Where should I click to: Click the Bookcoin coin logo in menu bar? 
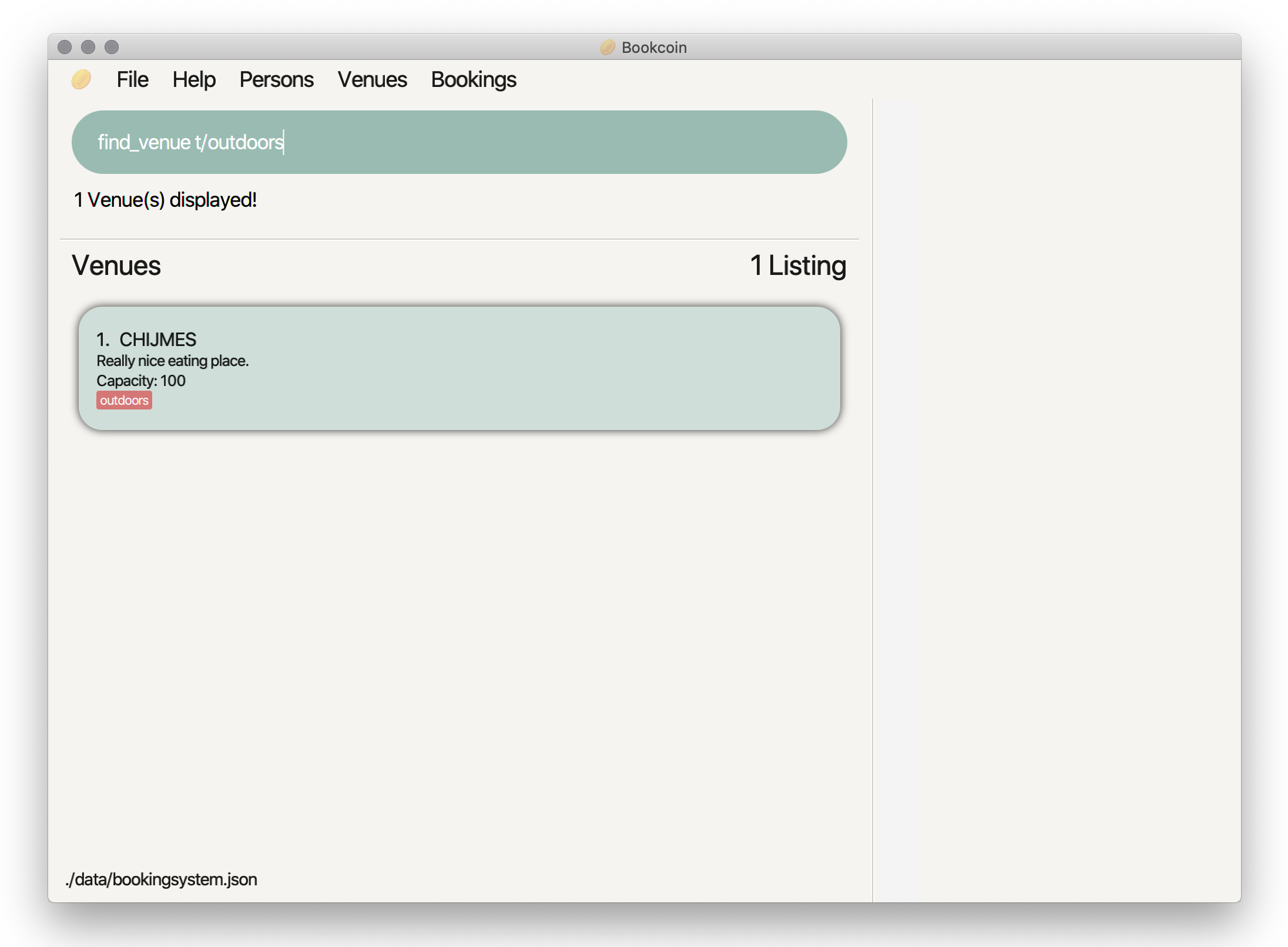click(x=81, y=79)
